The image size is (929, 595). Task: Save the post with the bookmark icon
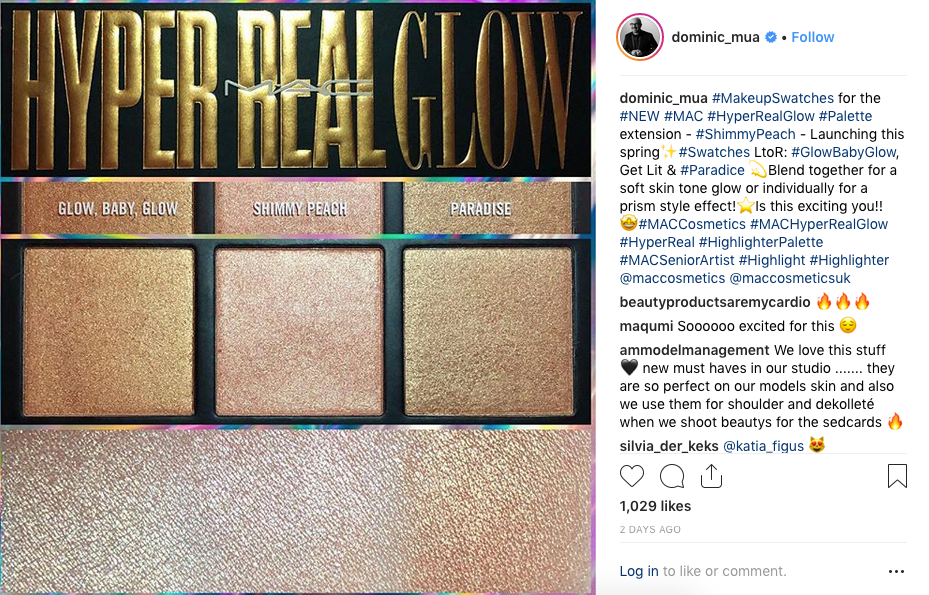[897, 476]
